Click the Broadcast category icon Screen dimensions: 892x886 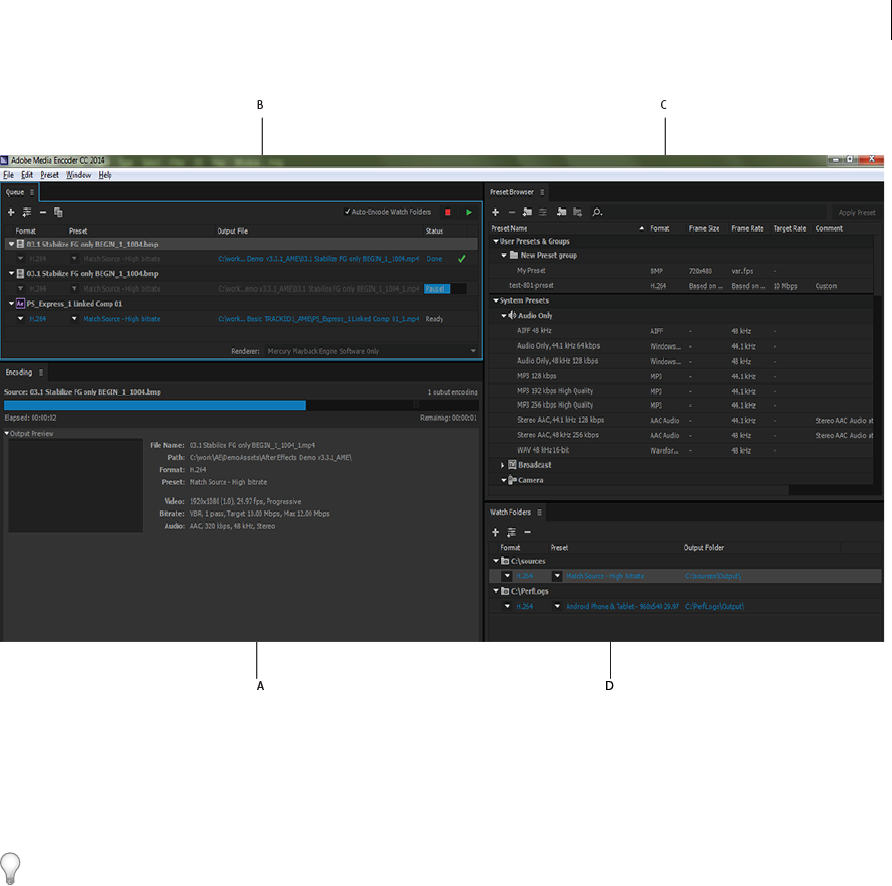512,465
